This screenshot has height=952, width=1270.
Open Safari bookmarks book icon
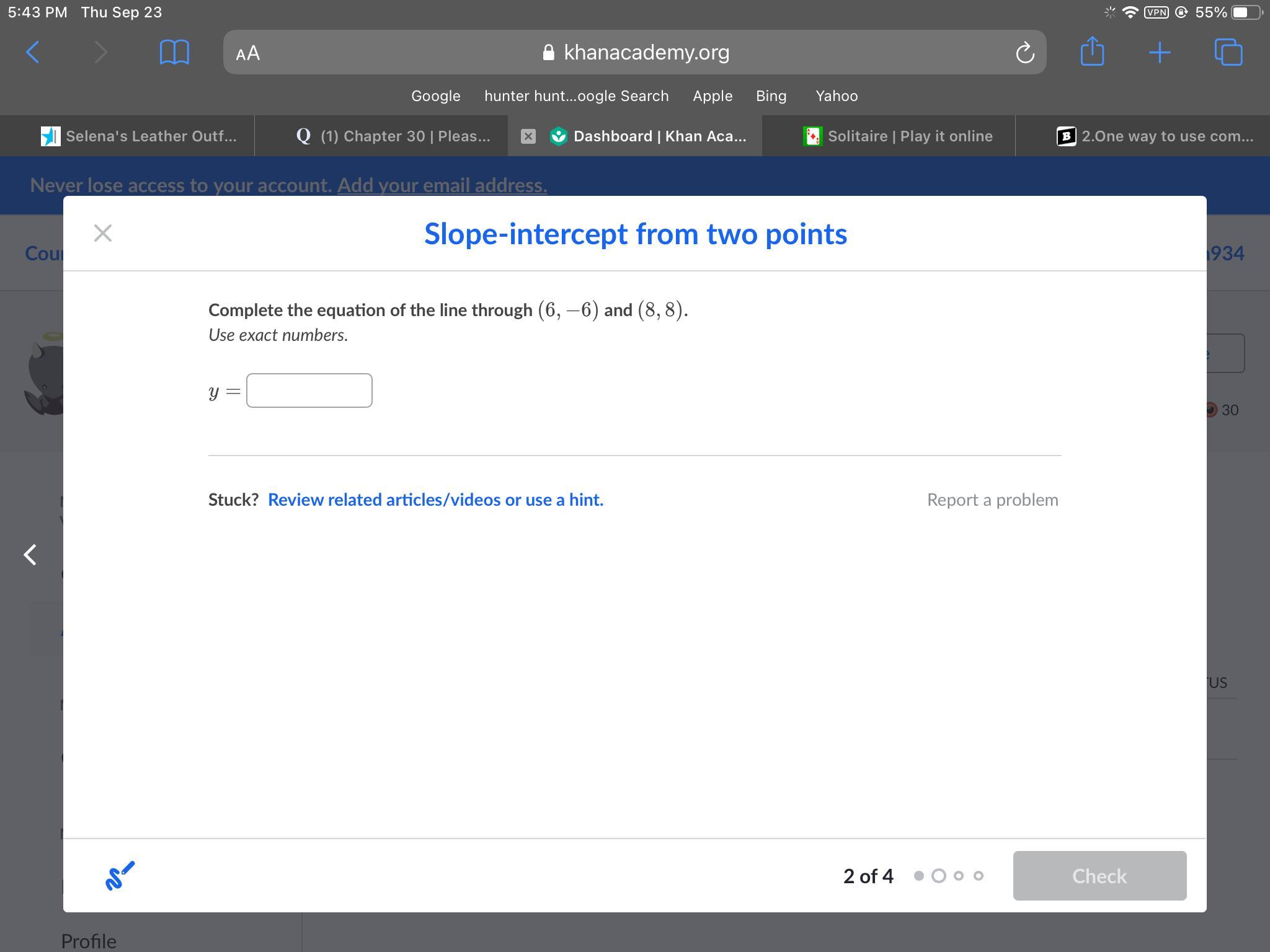[174, 53]
